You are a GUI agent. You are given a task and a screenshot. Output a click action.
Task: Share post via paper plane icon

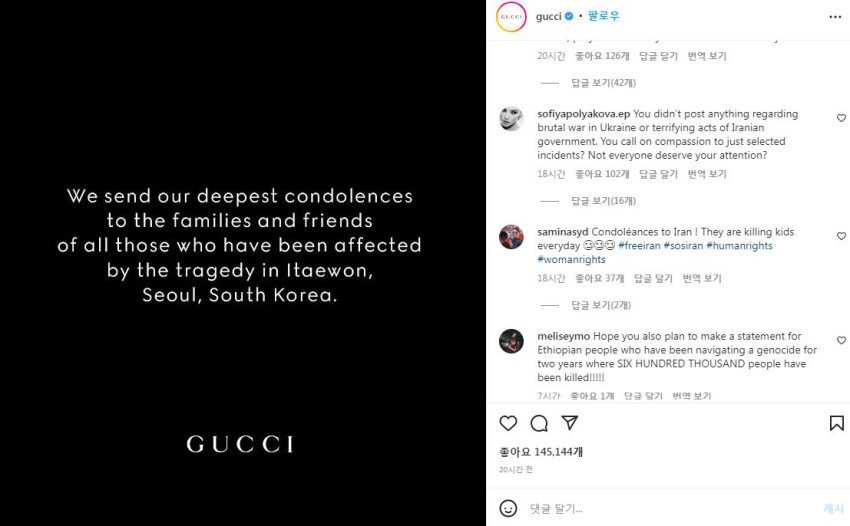point(569,423)
